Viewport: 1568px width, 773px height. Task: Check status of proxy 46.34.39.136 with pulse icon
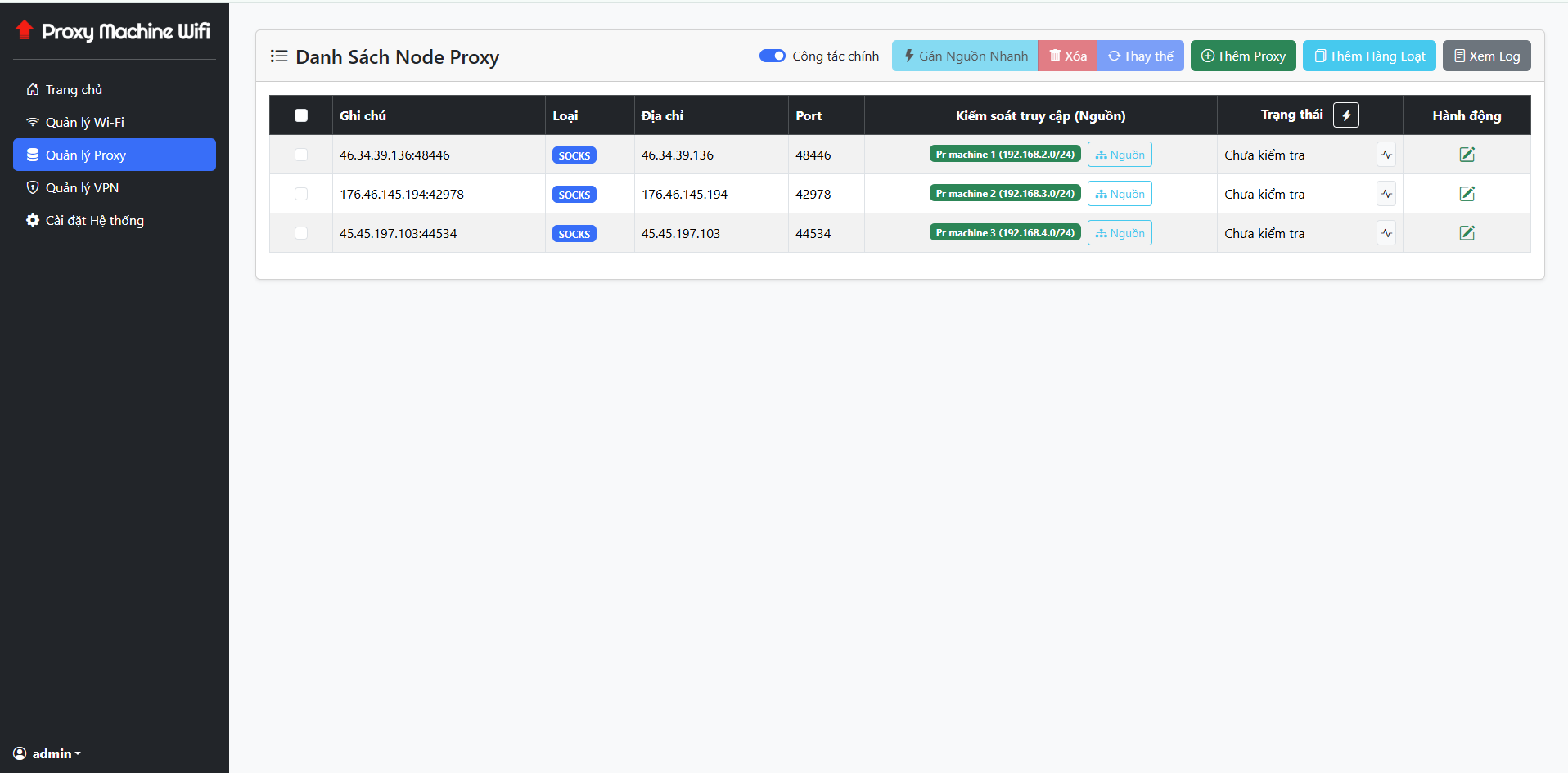1386,155
